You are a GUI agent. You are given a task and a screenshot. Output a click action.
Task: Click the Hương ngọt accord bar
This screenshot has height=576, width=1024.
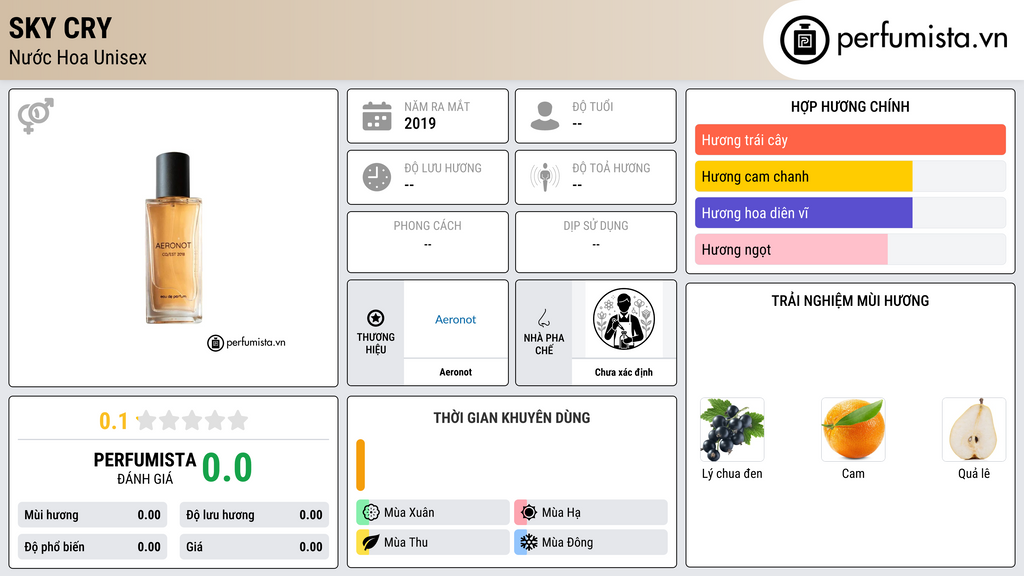(x=850, y=249)
